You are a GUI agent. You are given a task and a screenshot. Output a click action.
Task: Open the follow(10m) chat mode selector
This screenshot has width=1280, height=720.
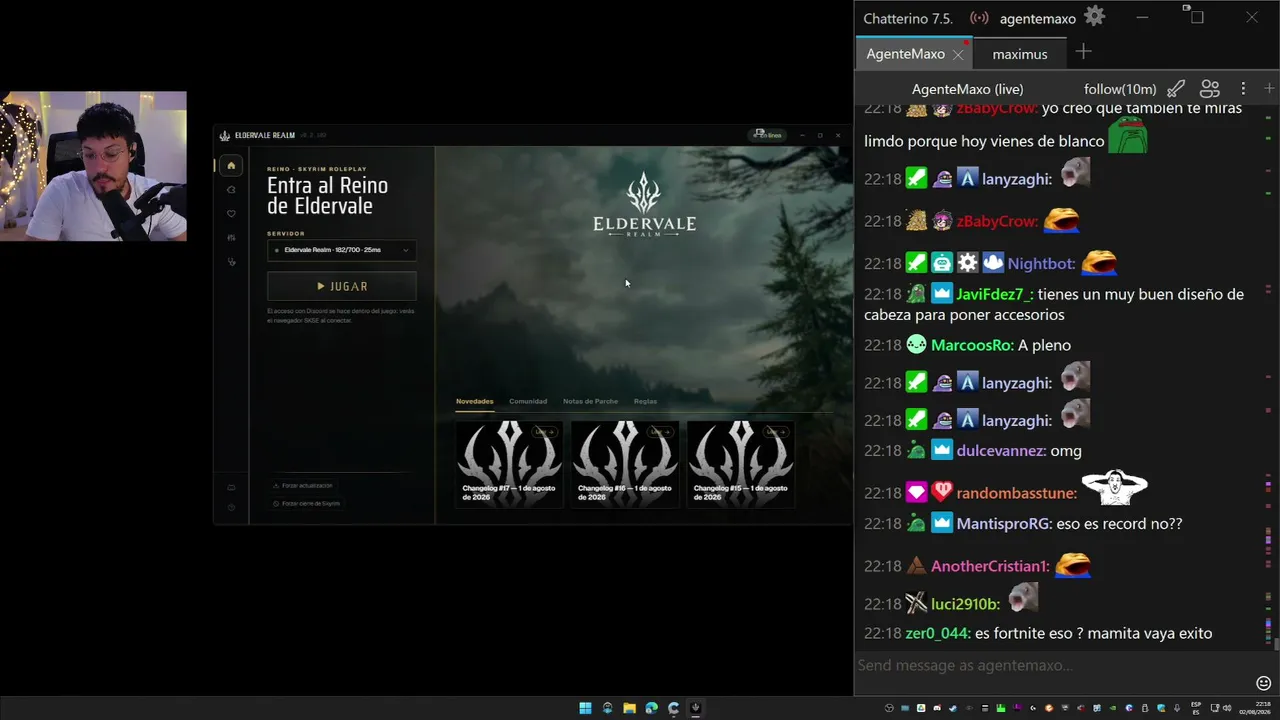[1120, 89]
